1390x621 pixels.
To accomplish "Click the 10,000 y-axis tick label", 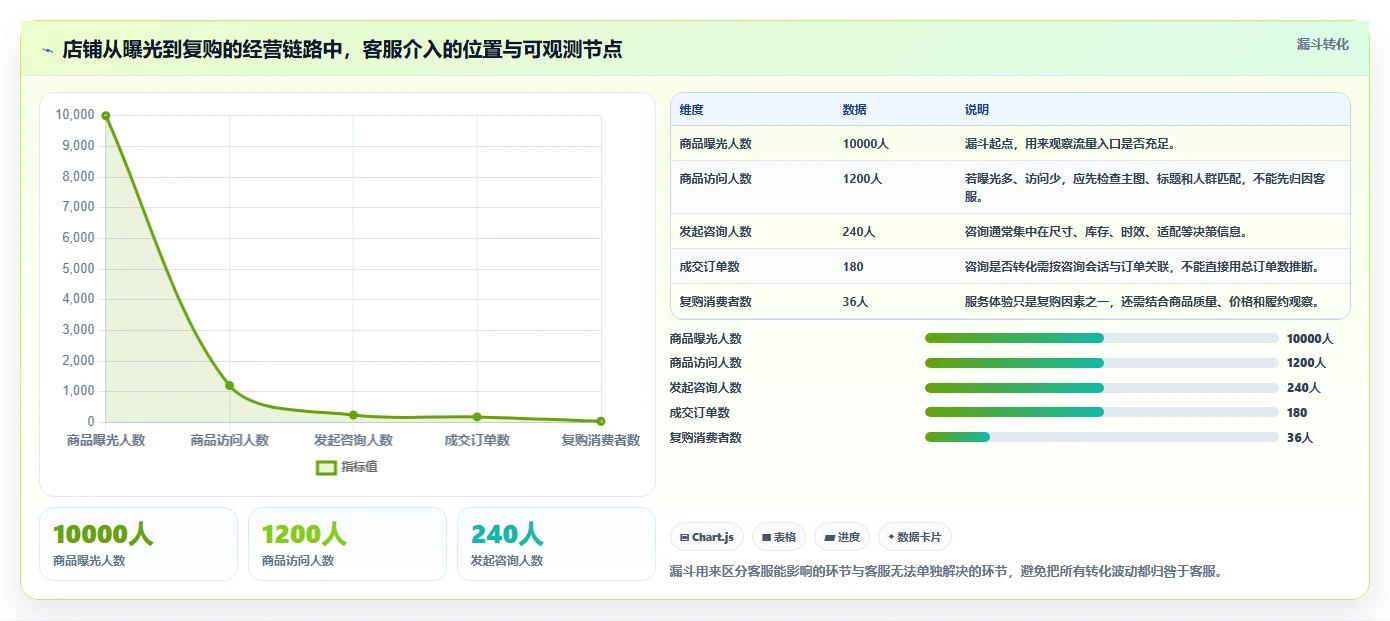I will pyautogui.click(x=75, y=115).
